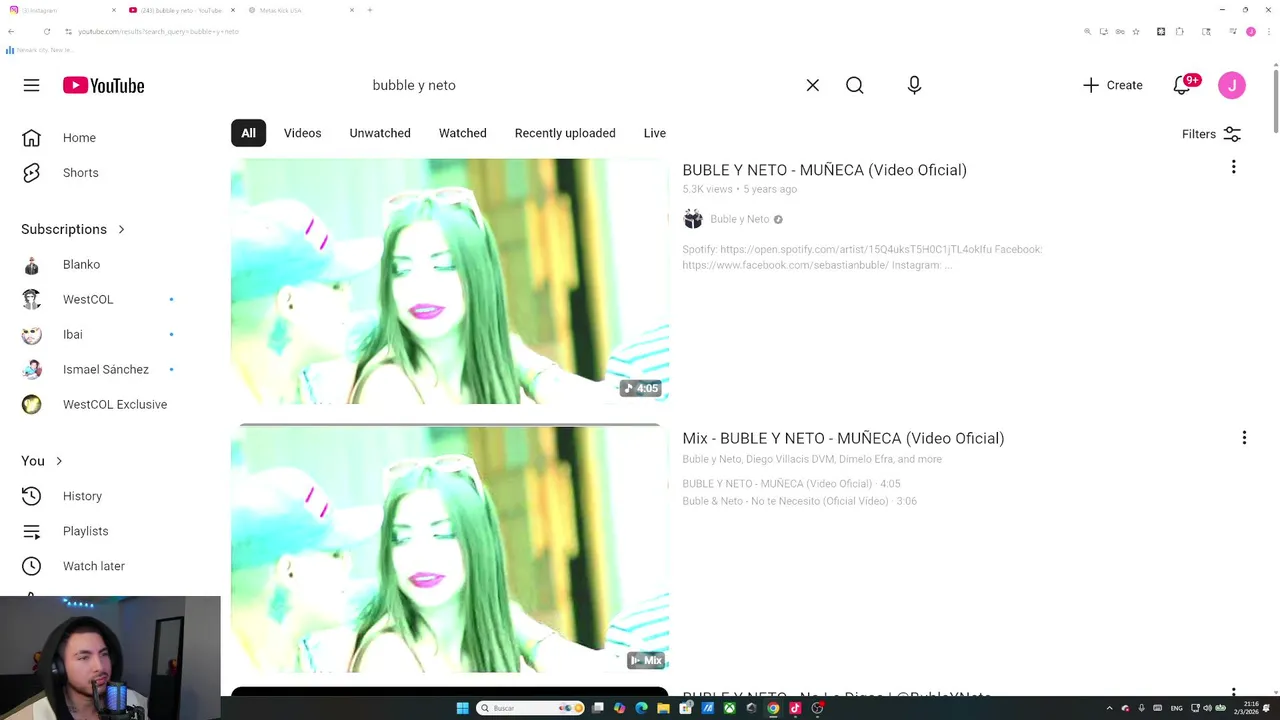
Task: Open the Buble y Neto channel name
Action: click(740, 219)
